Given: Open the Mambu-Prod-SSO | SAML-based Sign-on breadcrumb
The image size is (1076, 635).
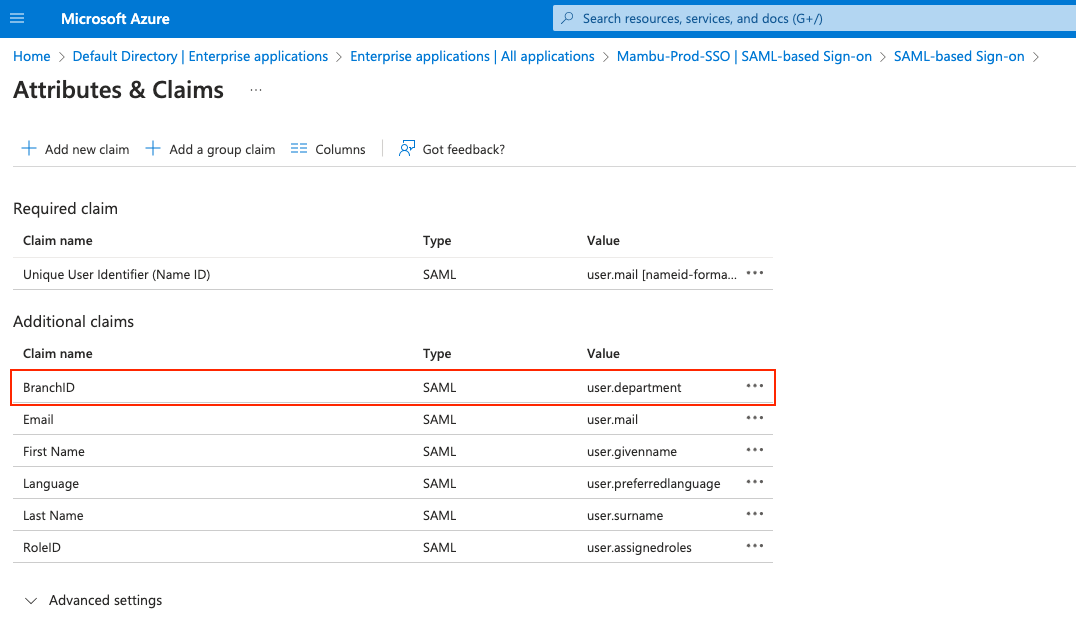Looking at the screenshot, I should click(744, 56).
